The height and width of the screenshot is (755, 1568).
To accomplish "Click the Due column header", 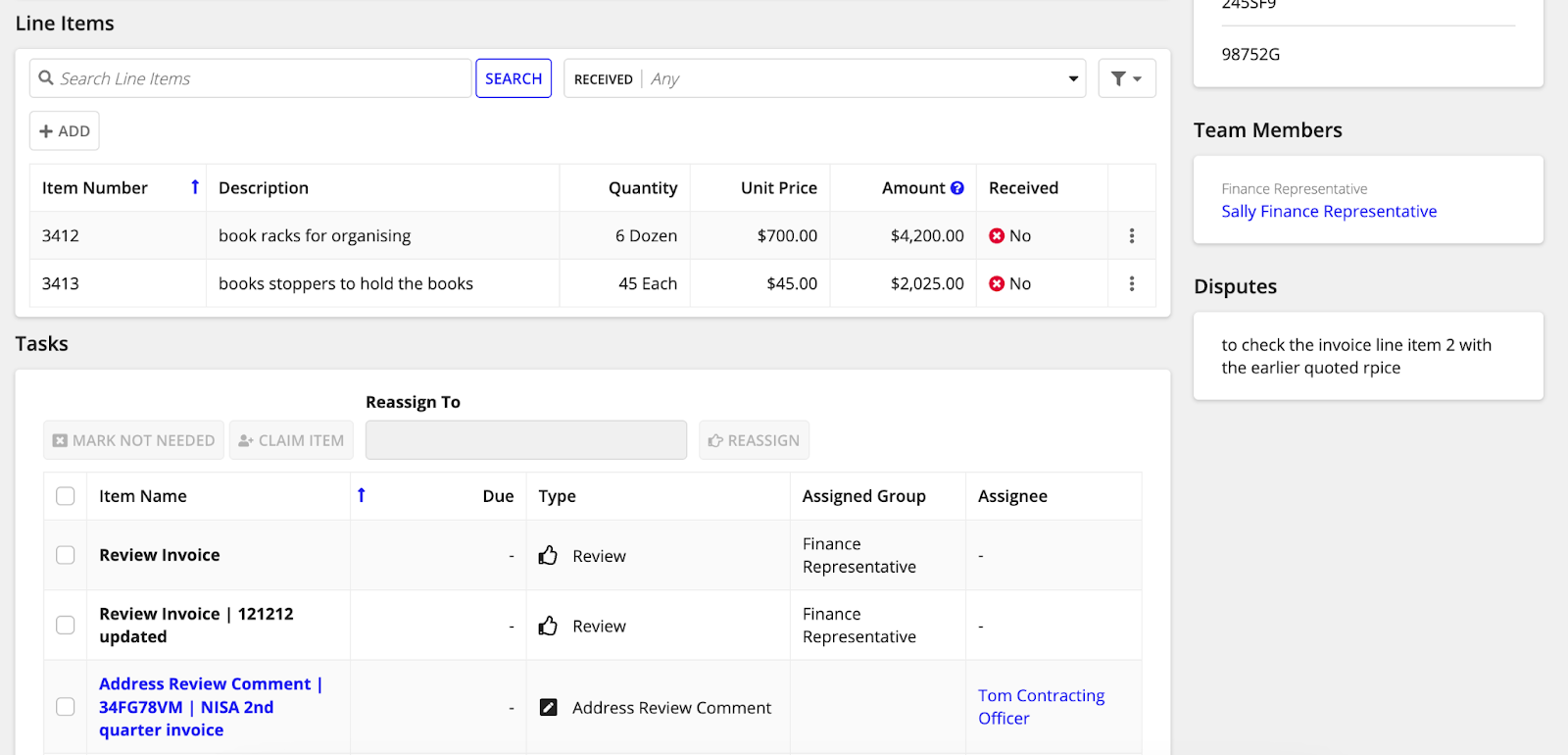I will pos(498,496).
